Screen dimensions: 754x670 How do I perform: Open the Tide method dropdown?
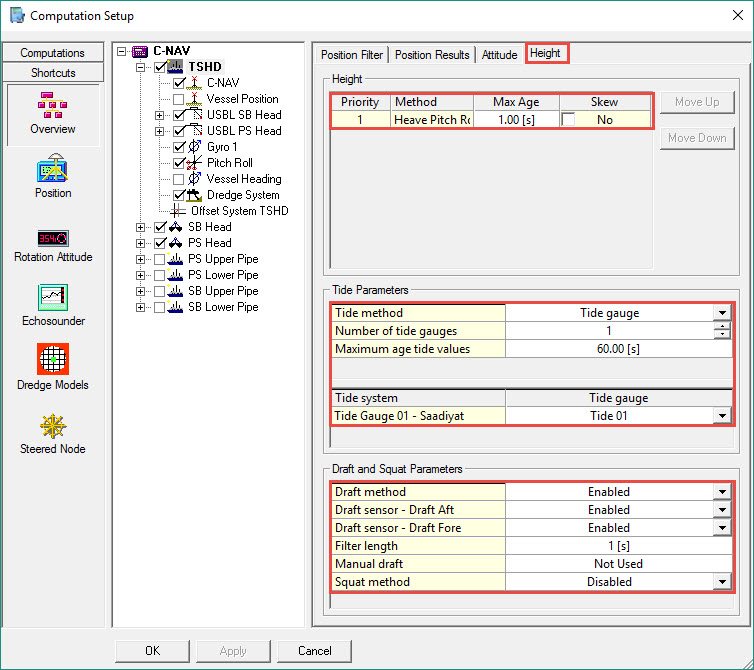pyautogui.click(x=722, y=312)
